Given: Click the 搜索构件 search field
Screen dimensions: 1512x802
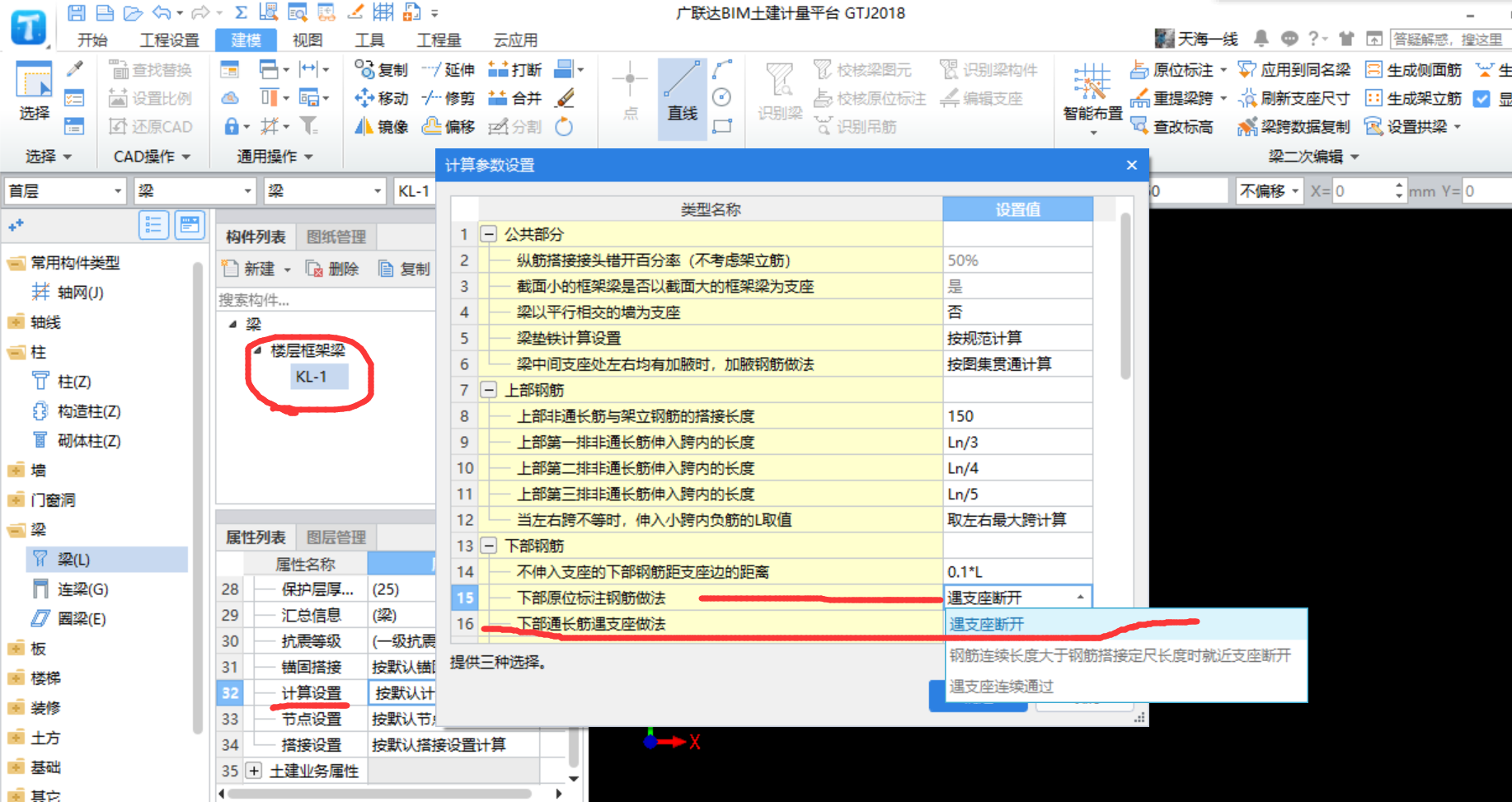Looking at the screenshot, I should 326,300.
